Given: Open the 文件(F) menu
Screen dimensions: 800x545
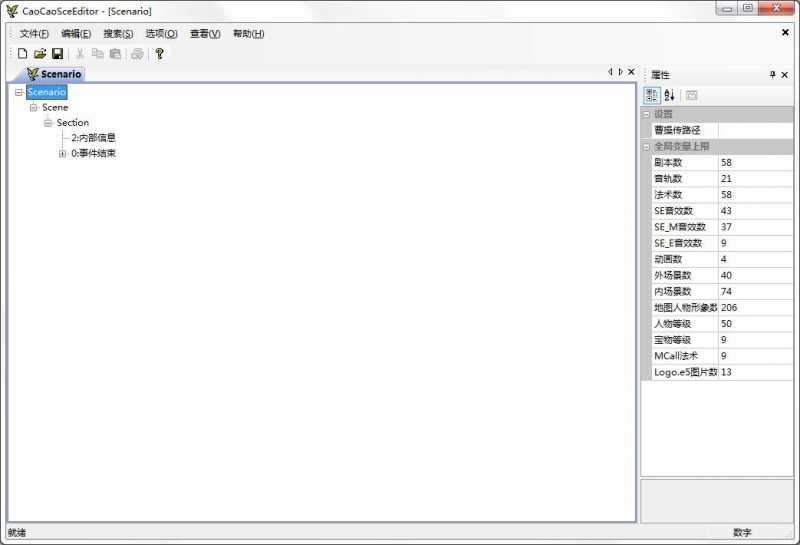Looking at the screenshot, I should coord(34,33).
